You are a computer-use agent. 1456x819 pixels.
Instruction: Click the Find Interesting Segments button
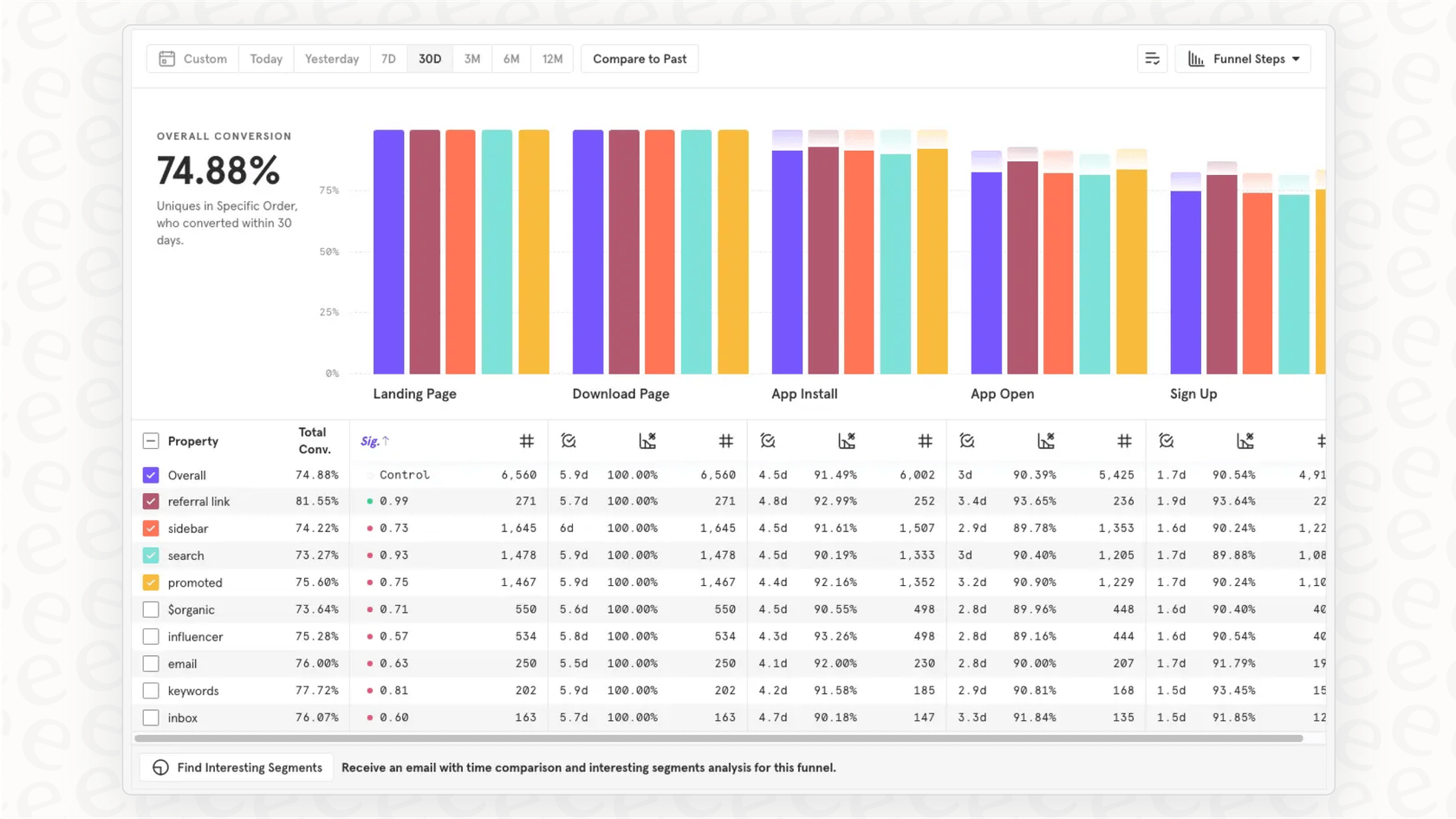236,767
